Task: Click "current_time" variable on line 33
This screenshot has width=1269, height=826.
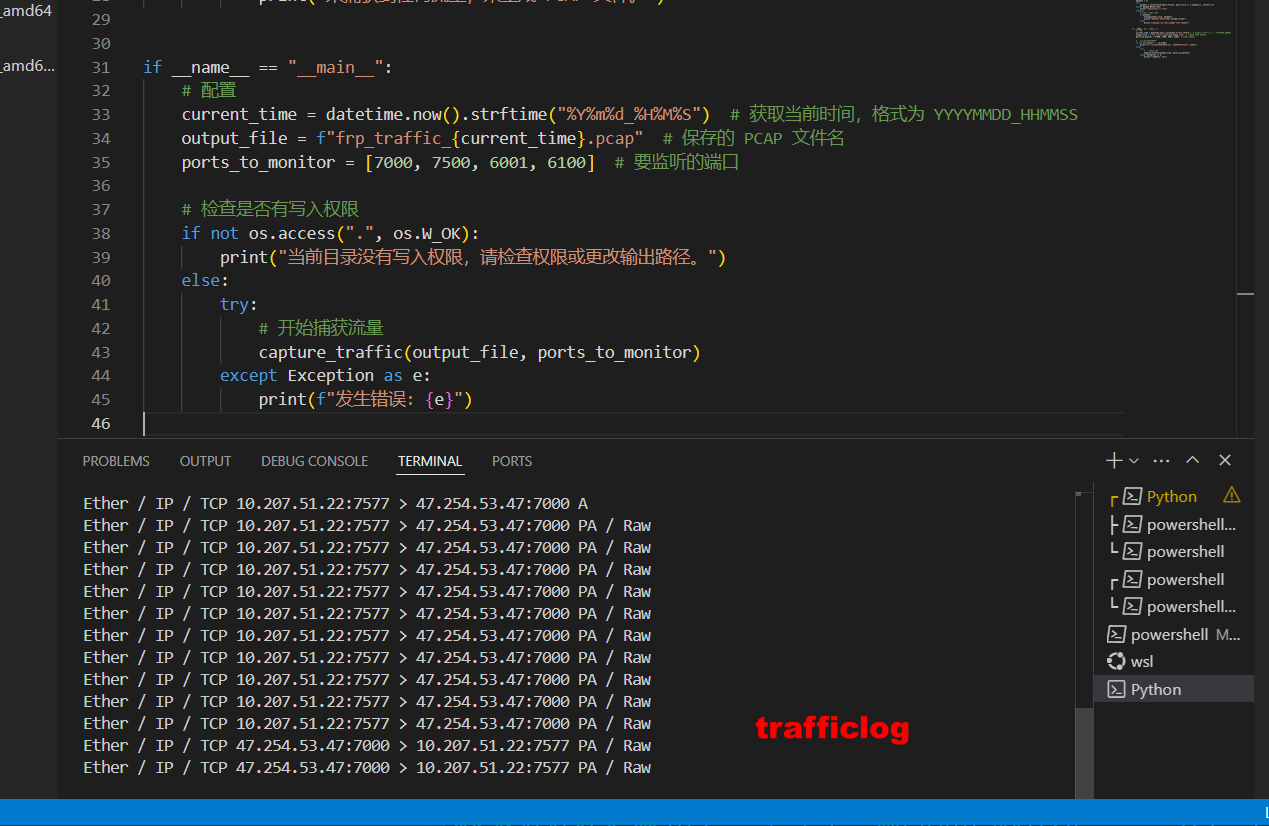Action: [x=239, y=114]
